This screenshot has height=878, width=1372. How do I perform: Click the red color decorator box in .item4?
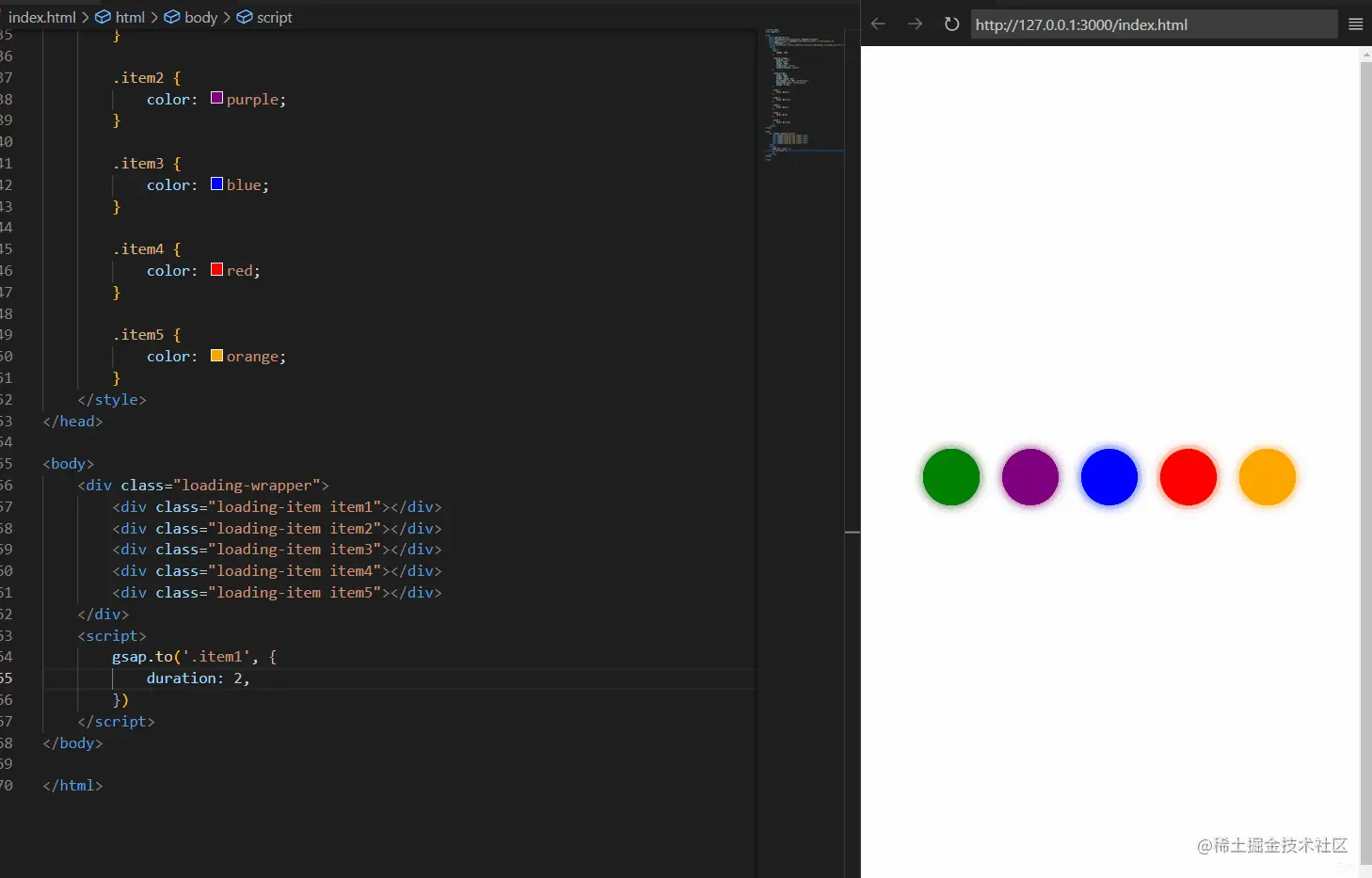click(x=216, y=270)
